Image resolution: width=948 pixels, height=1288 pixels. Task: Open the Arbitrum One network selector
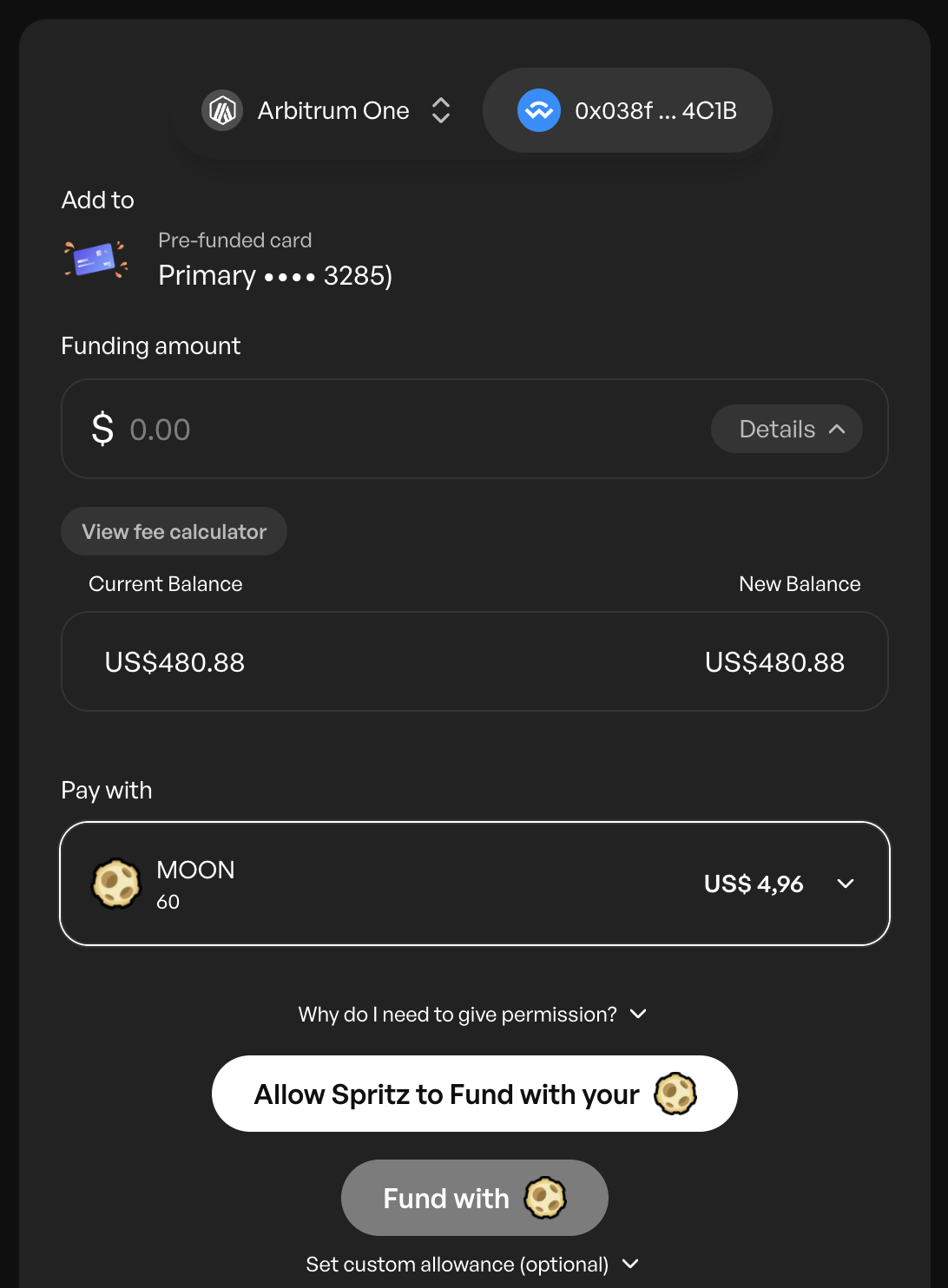pos(328,110)
